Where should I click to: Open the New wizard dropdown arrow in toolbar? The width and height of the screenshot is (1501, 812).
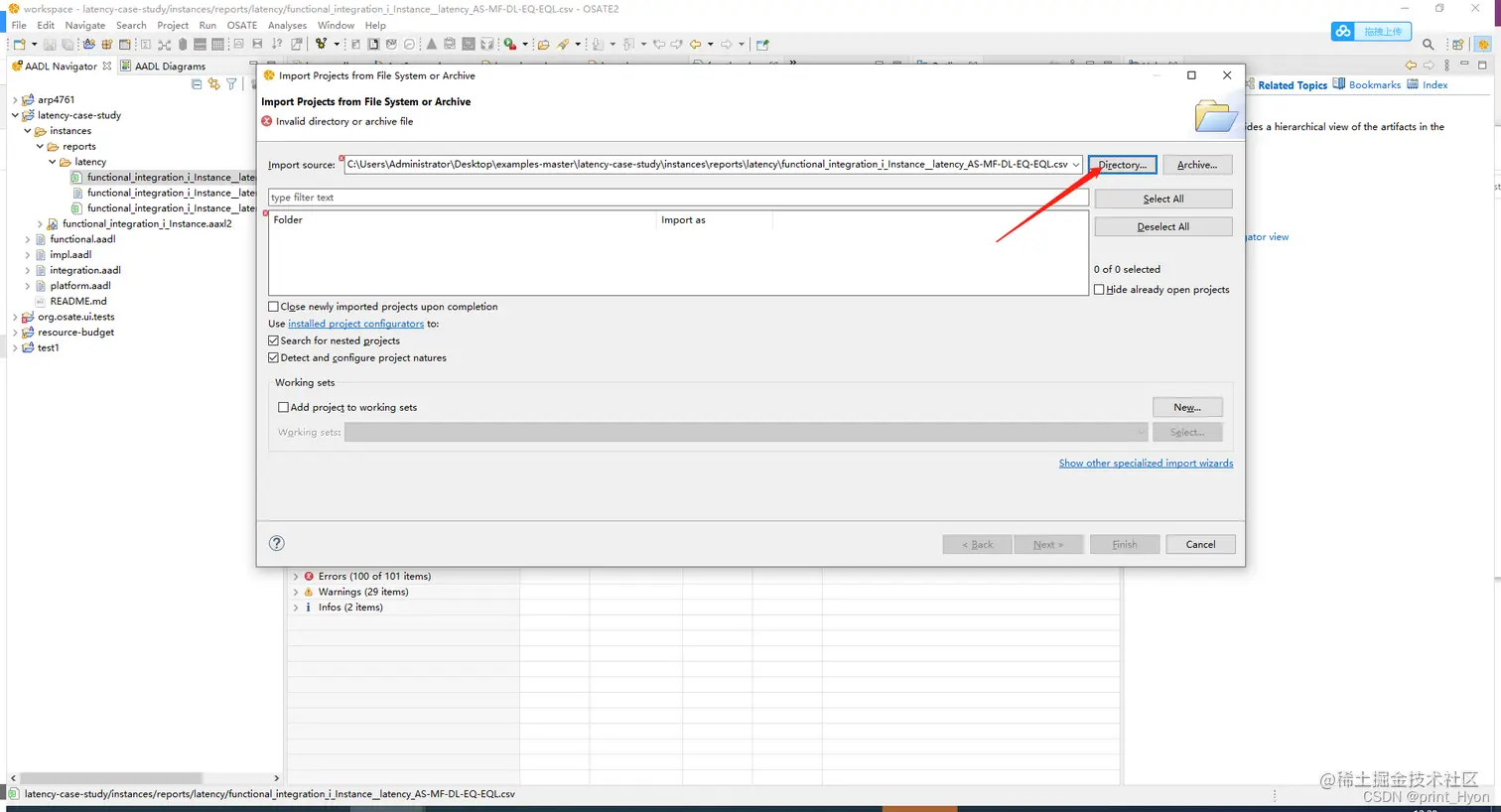click(34, 44)
